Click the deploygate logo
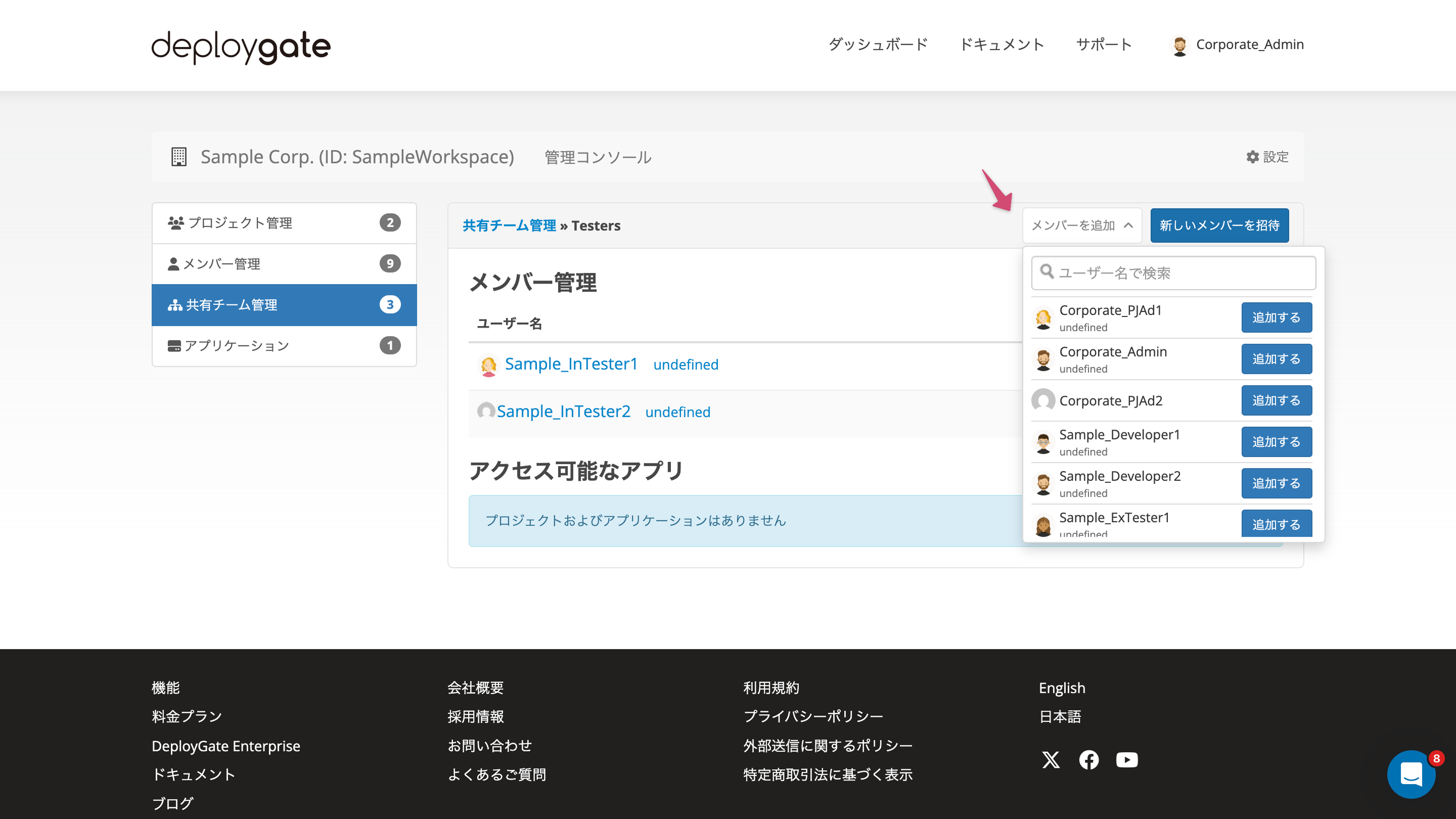The image size is (1456, 819). click(x=240, y=47)
